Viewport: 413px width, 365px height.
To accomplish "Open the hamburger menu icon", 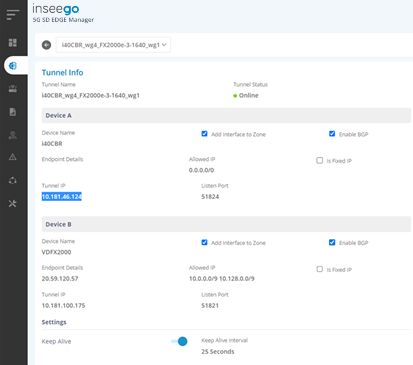I will [x=13, y=15].
